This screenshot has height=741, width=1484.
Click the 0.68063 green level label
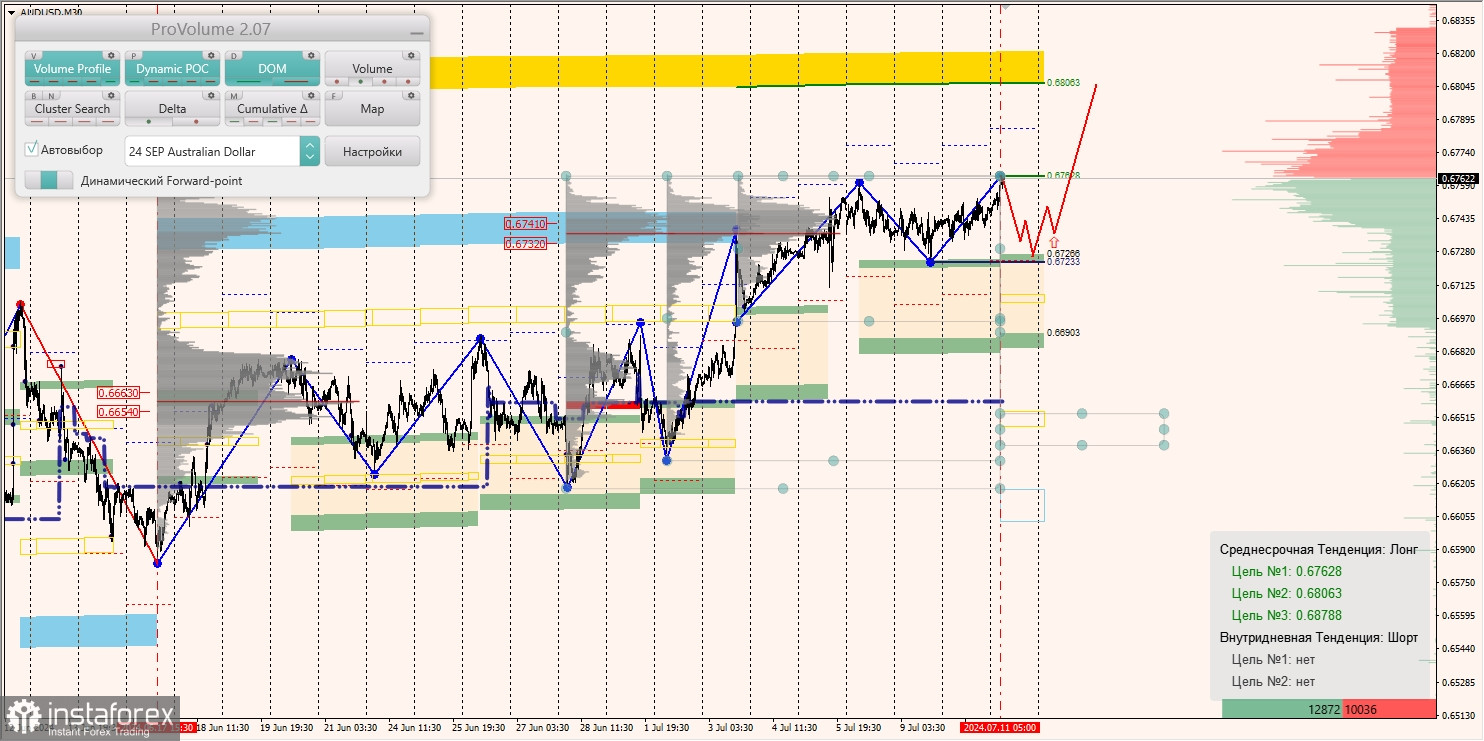tap(1063, 83)
